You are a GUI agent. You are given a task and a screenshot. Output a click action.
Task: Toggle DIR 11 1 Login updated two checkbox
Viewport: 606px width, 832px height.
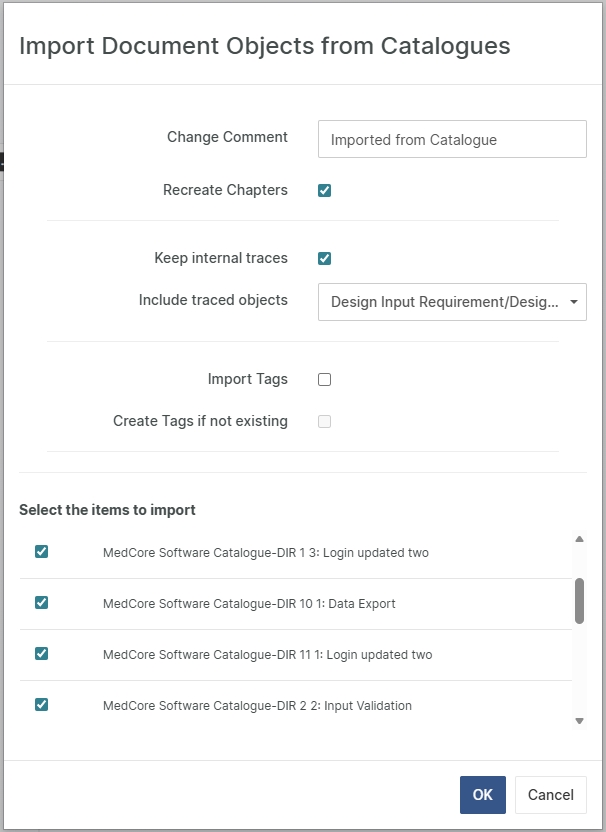pyautogui.click(x=41, y=654)
